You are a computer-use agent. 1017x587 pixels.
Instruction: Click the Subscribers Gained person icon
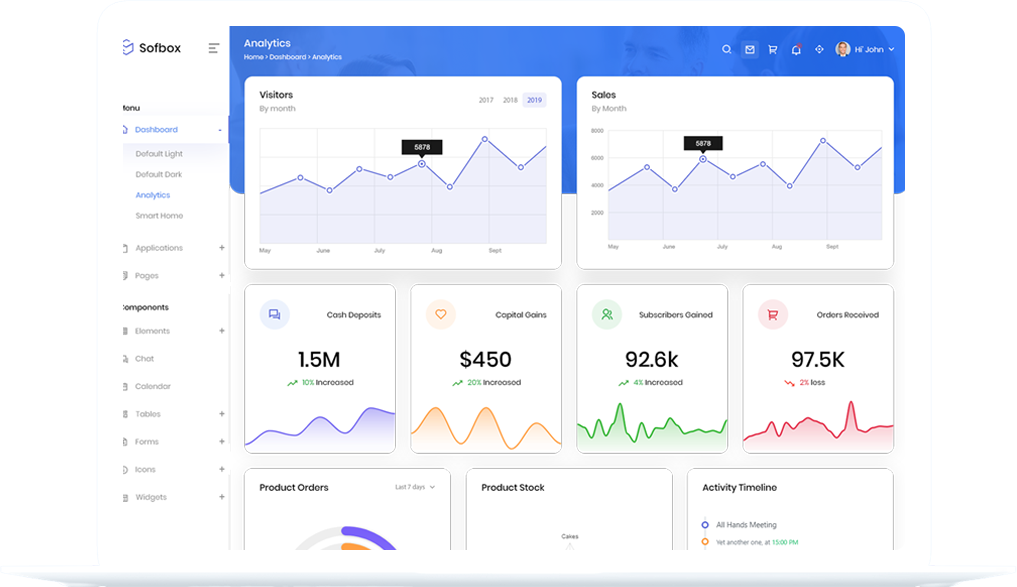click(605, 314)
